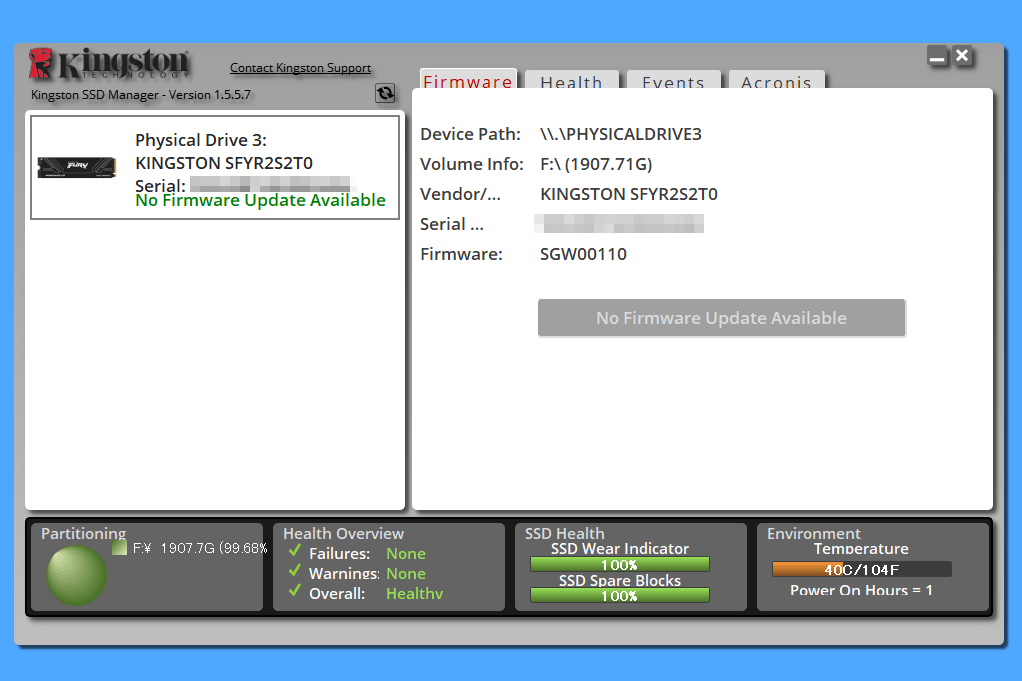Click the Overall health green checkmark
Screen dimensions: 1022x681
point(294,592)
